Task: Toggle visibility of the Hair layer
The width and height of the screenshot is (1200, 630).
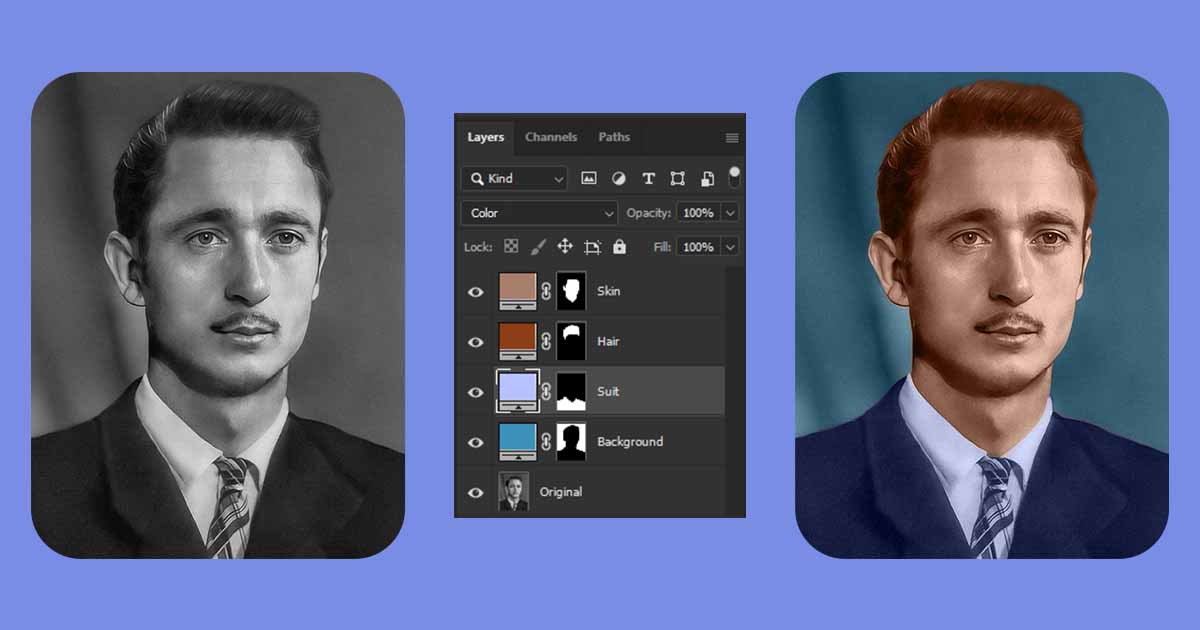Action: [476, 342]
